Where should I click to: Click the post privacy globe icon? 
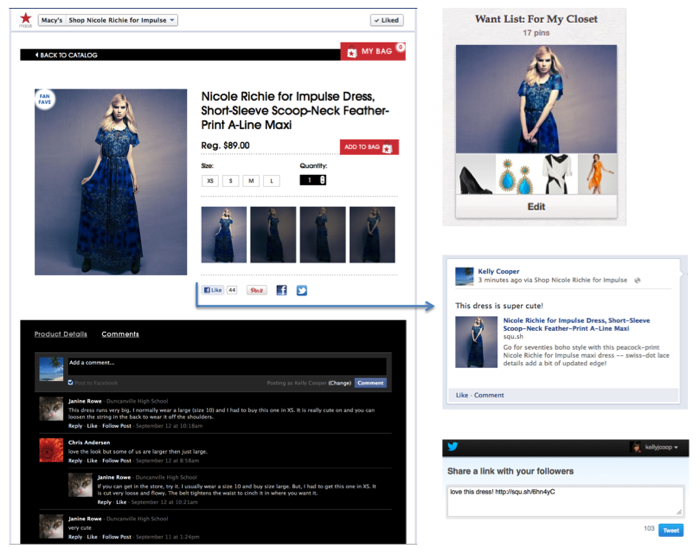coord(638,280)
